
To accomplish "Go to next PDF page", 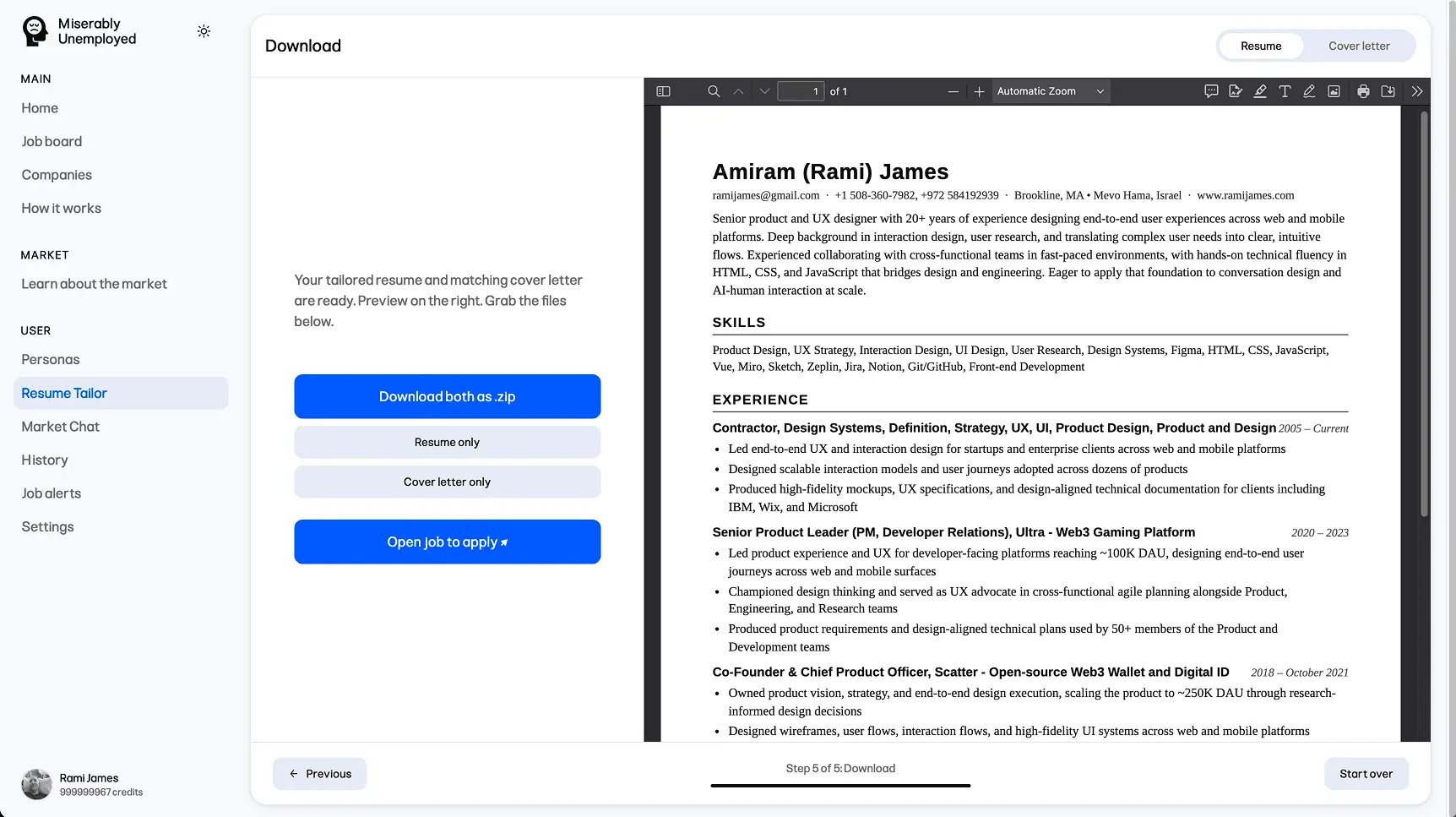I will tap(764, 91).
